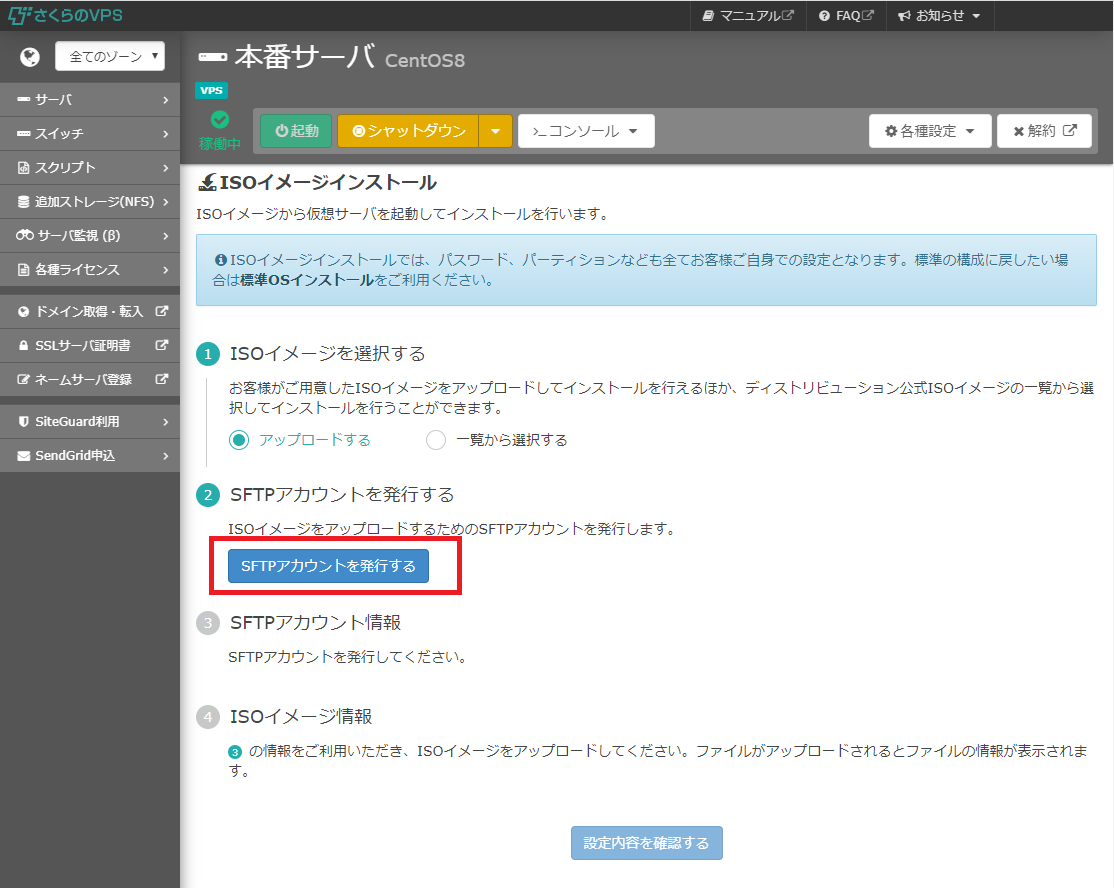The width and height of the screenshot is (1114, 888).
Task: Click SFTPアカウントを発行する button
Action: (328, 566)
